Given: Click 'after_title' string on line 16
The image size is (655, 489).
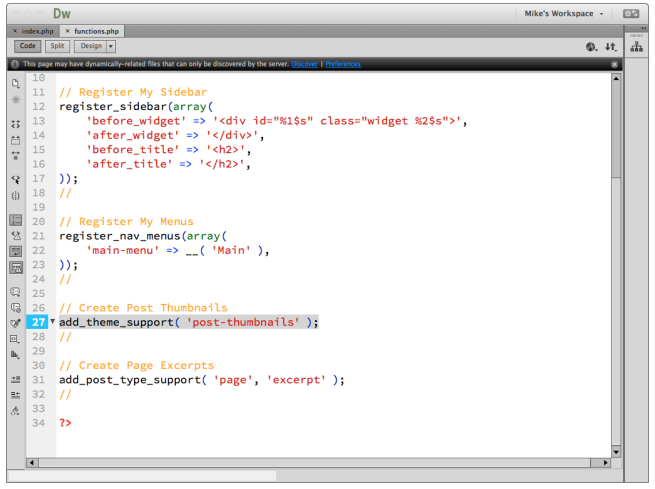Looking at the screenshot, I should [129, 164].
